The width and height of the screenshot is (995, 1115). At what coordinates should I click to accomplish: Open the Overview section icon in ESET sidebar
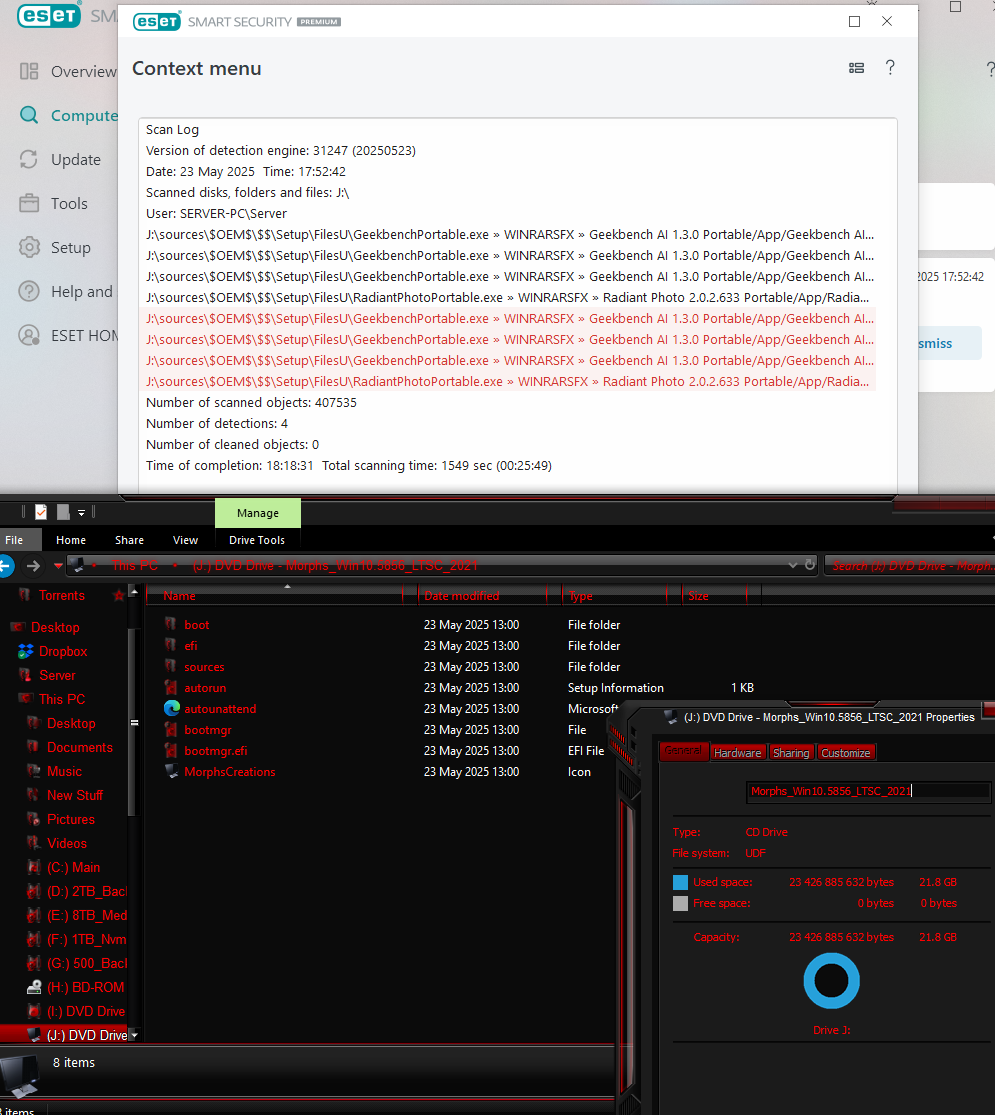(x=29, y=71)
